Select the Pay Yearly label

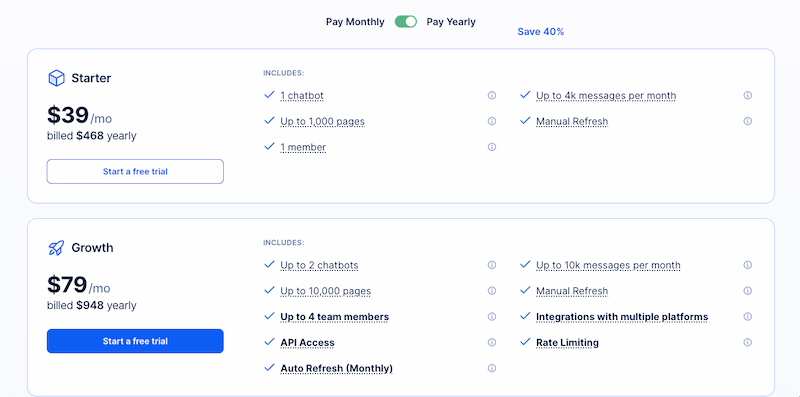tap(451, 22)
